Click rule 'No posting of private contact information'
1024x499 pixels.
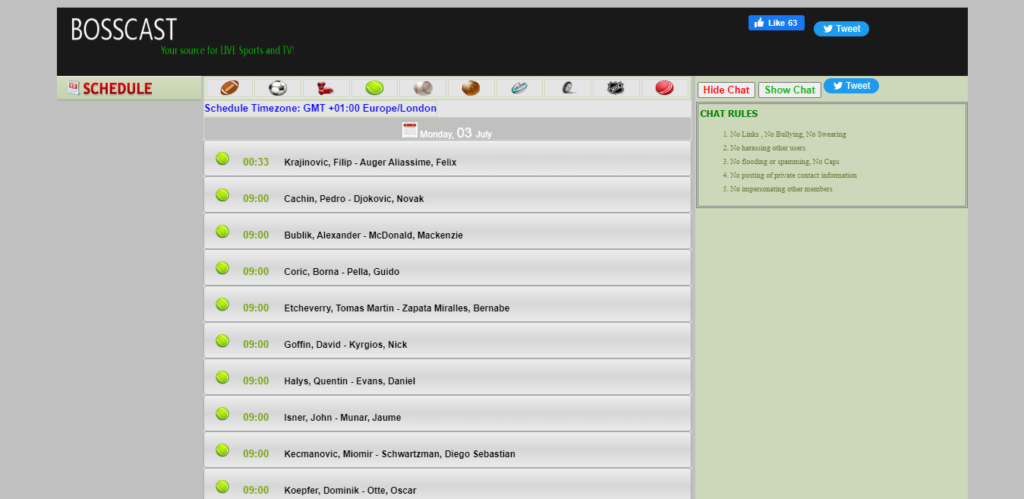[793, 176]
